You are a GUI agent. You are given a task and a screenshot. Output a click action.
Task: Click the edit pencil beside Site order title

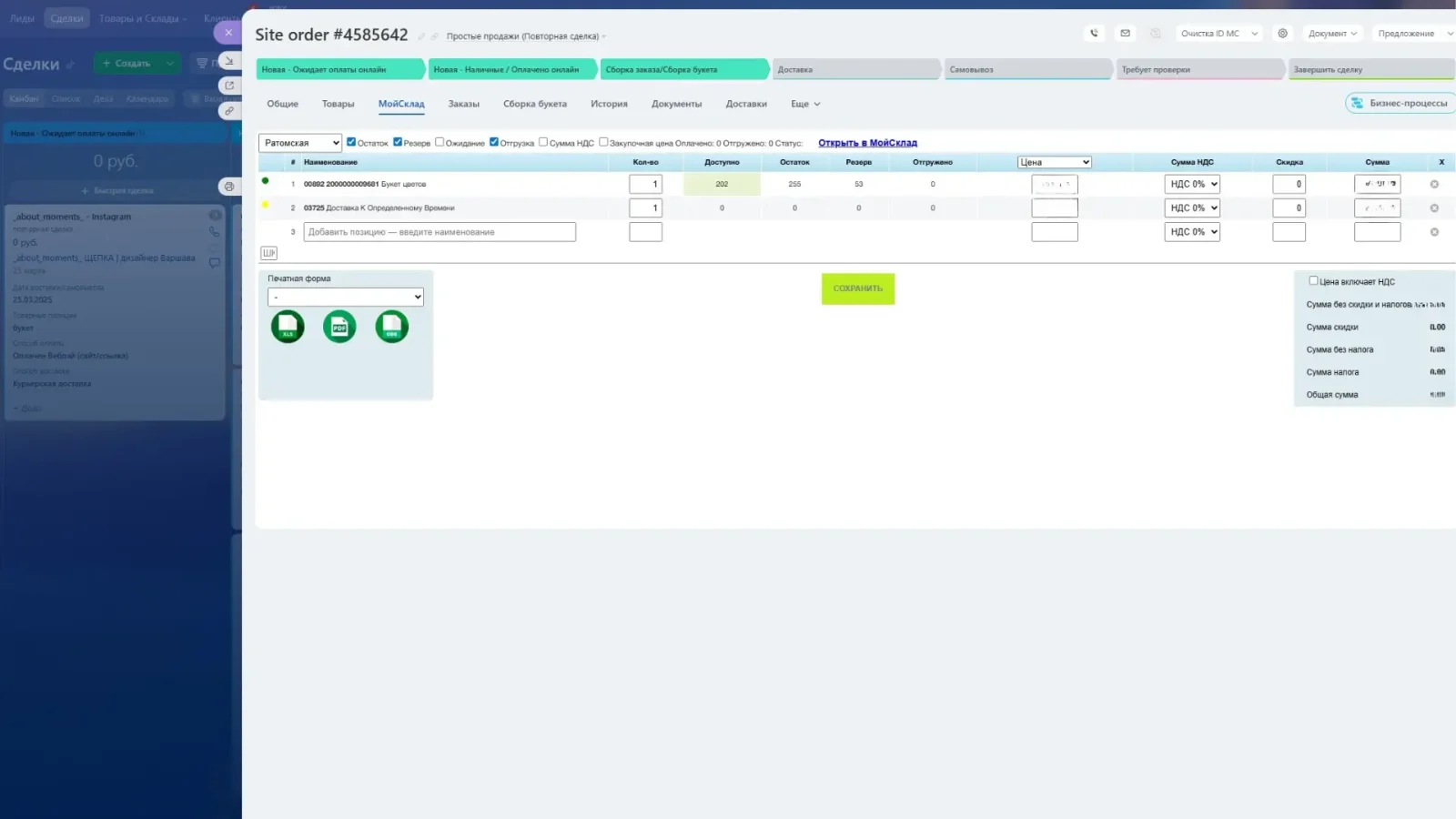(x=421, y=36)
